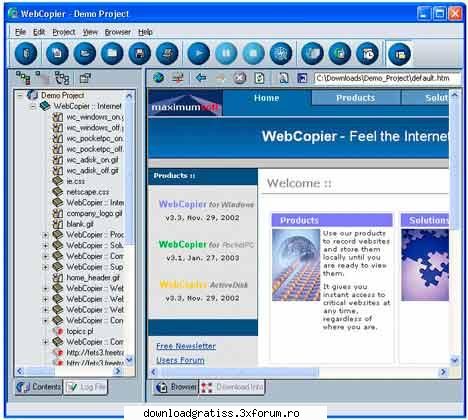Click the highlighted file-browser toolbar icon at far right
The width and height of the screenshot is (468, 420).
399,53
